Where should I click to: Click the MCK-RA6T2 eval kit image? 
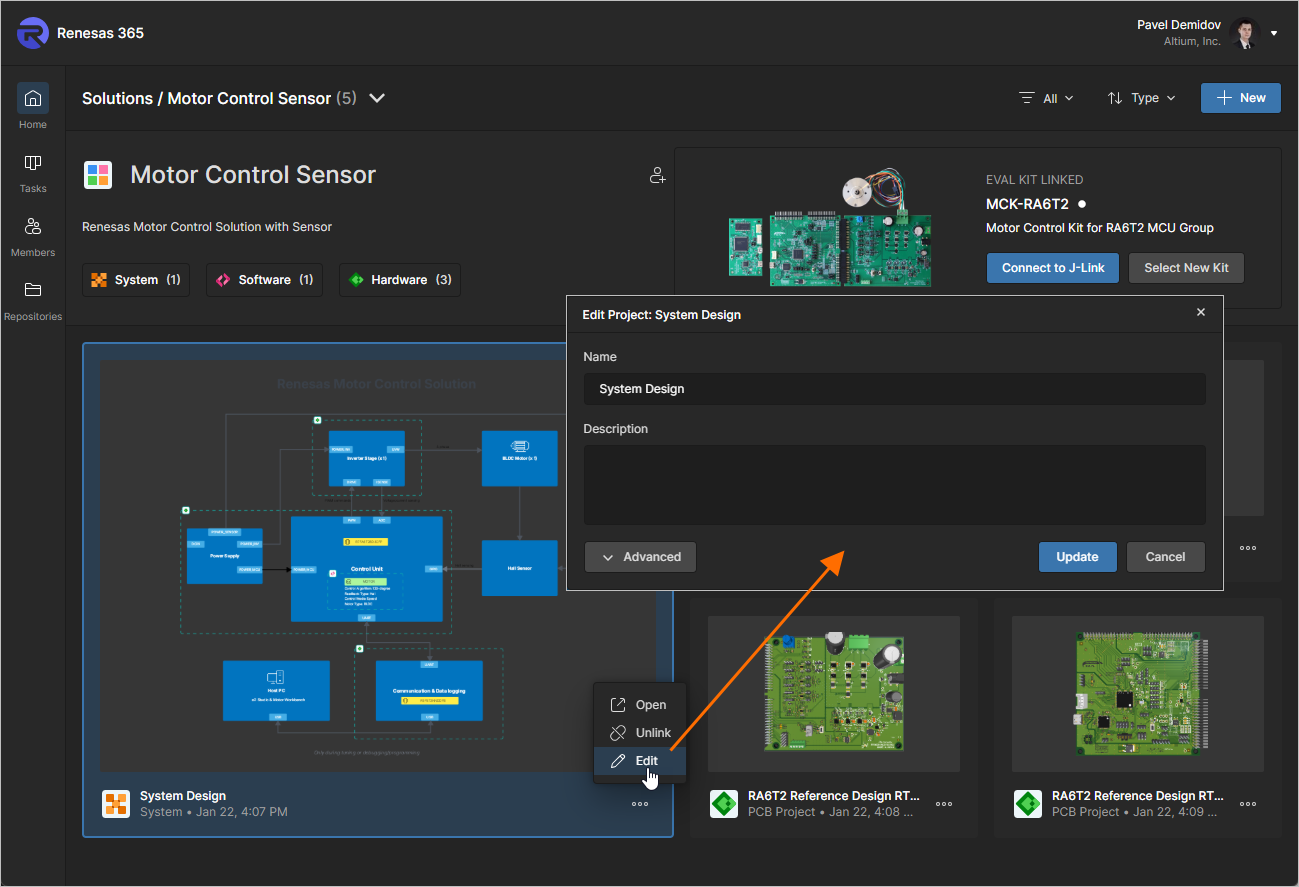(831, 227)
